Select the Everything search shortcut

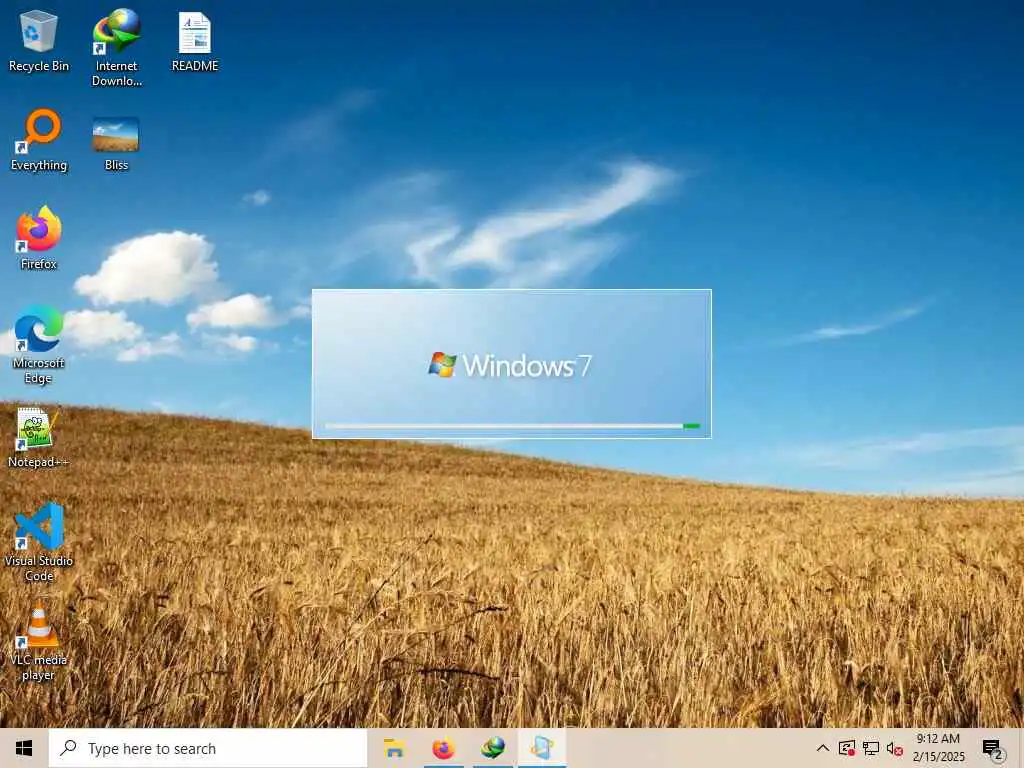(39, 140)
